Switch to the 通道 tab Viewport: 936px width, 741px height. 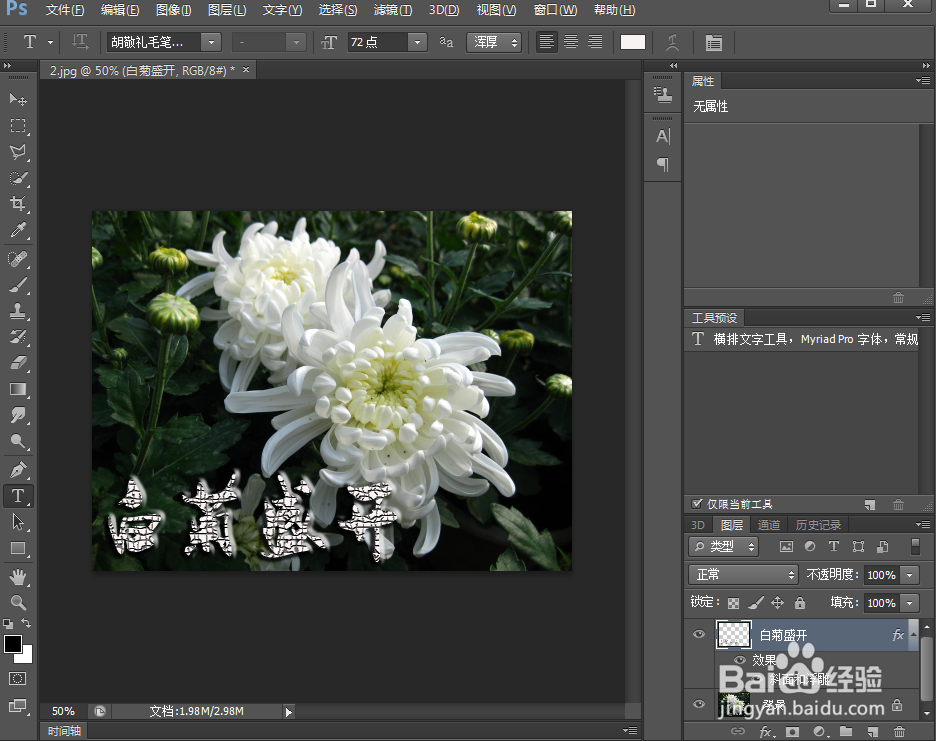click(x=768, y=525)
